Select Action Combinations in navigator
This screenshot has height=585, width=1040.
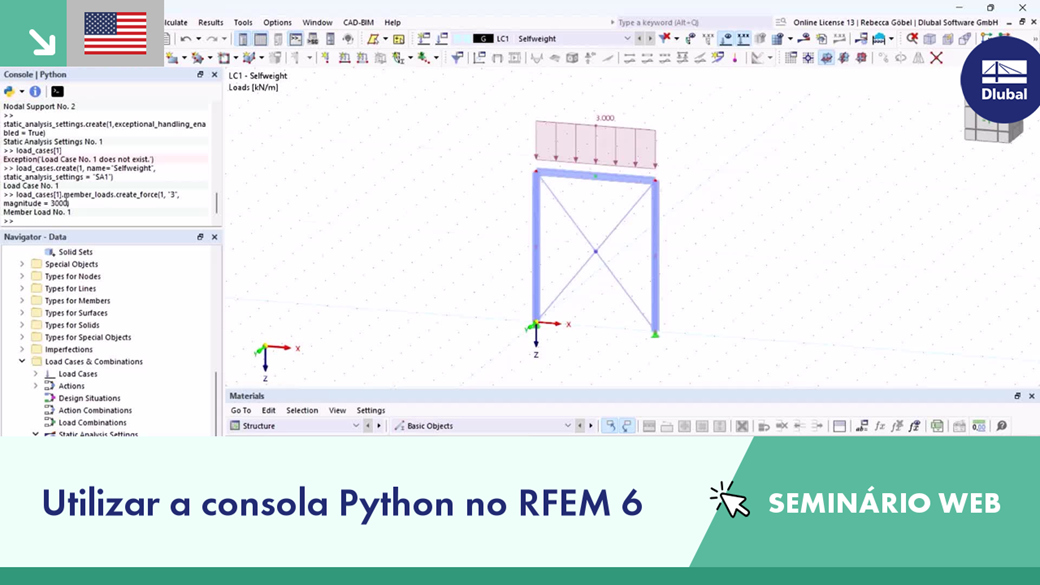(x=95, y=411)
